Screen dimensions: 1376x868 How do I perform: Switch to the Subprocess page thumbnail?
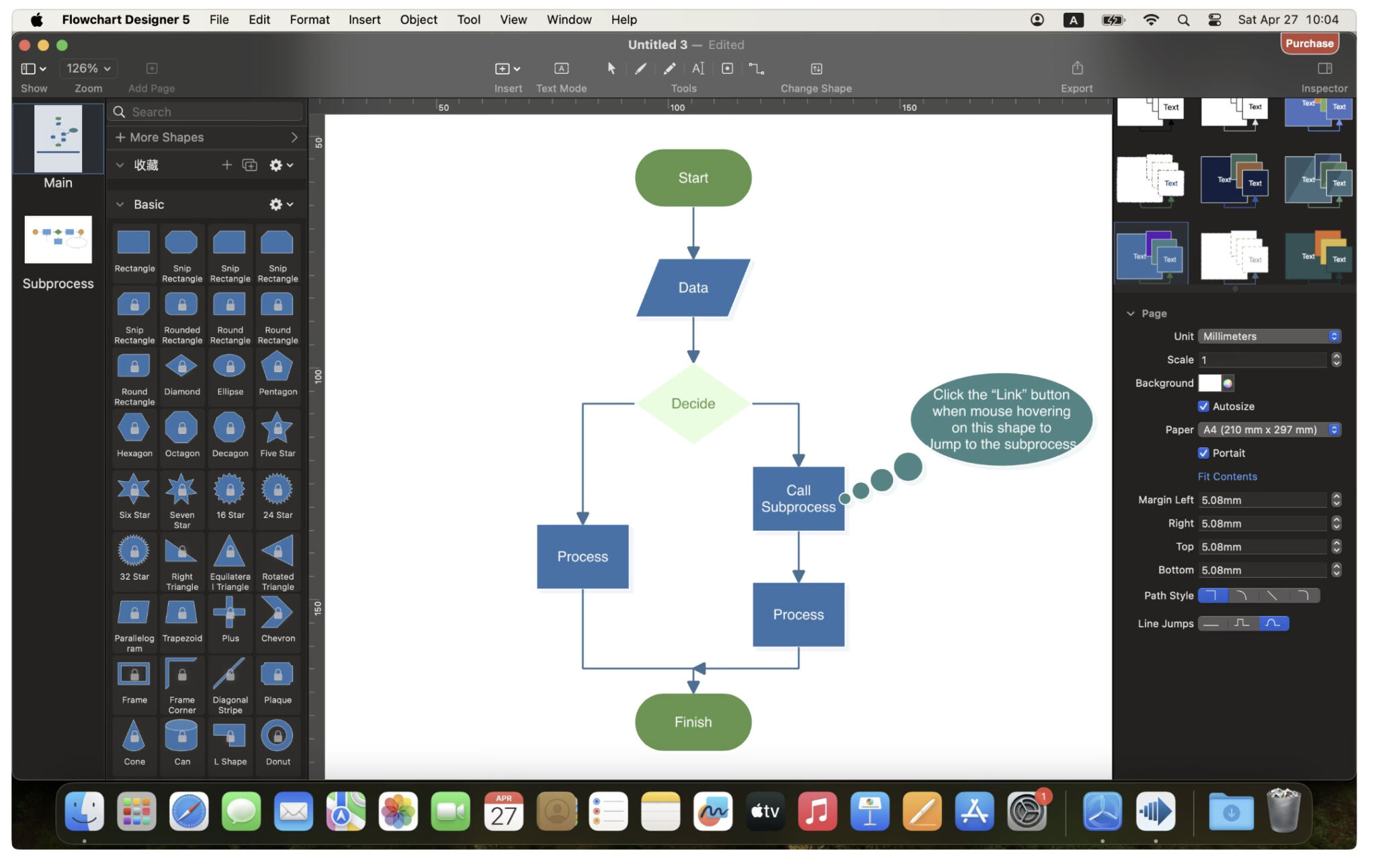tap(58, 240)
